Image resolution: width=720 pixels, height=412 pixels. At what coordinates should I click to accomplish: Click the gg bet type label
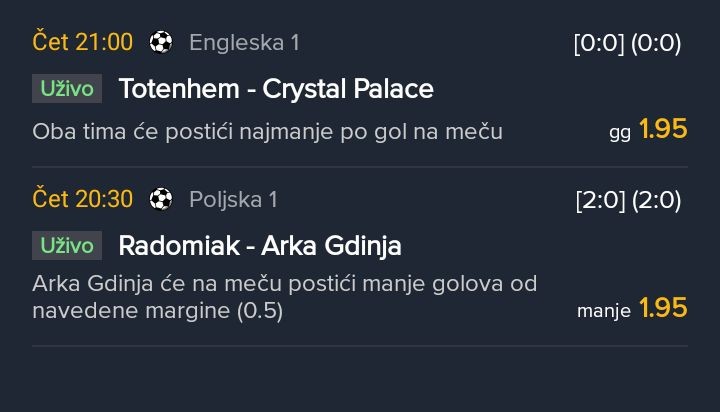click(620, 132)
